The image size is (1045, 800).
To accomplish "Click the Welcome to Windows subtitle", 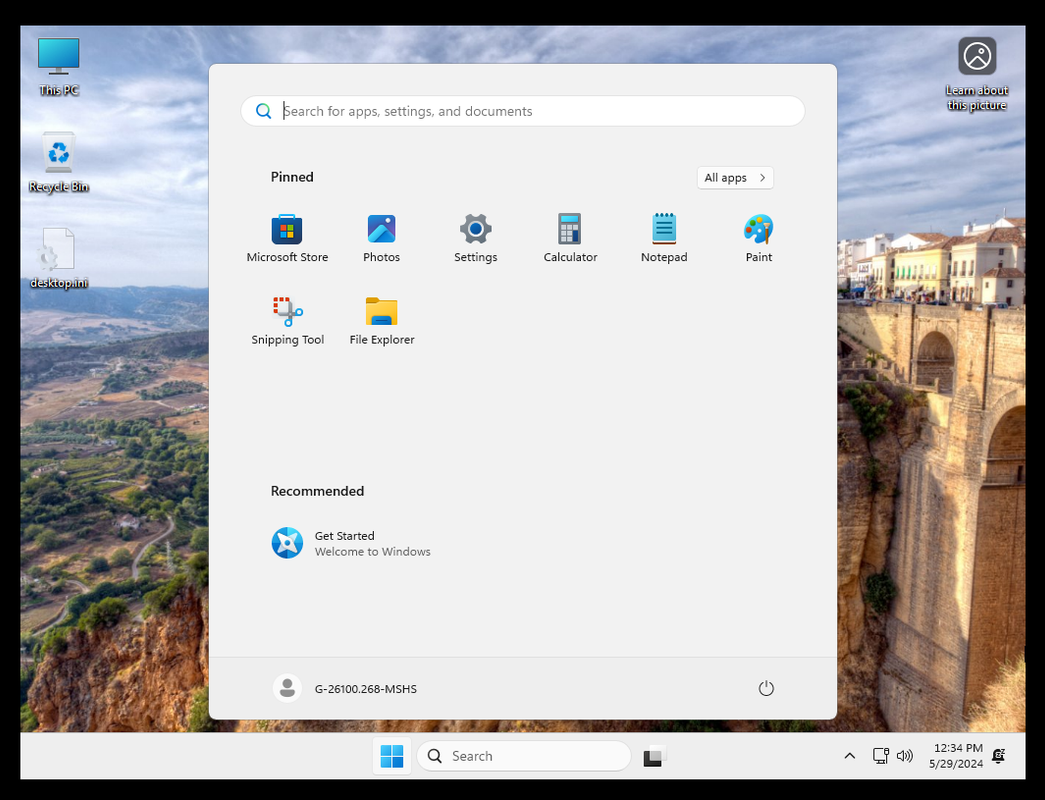I will pyautogui.click(x=373, y=551).
